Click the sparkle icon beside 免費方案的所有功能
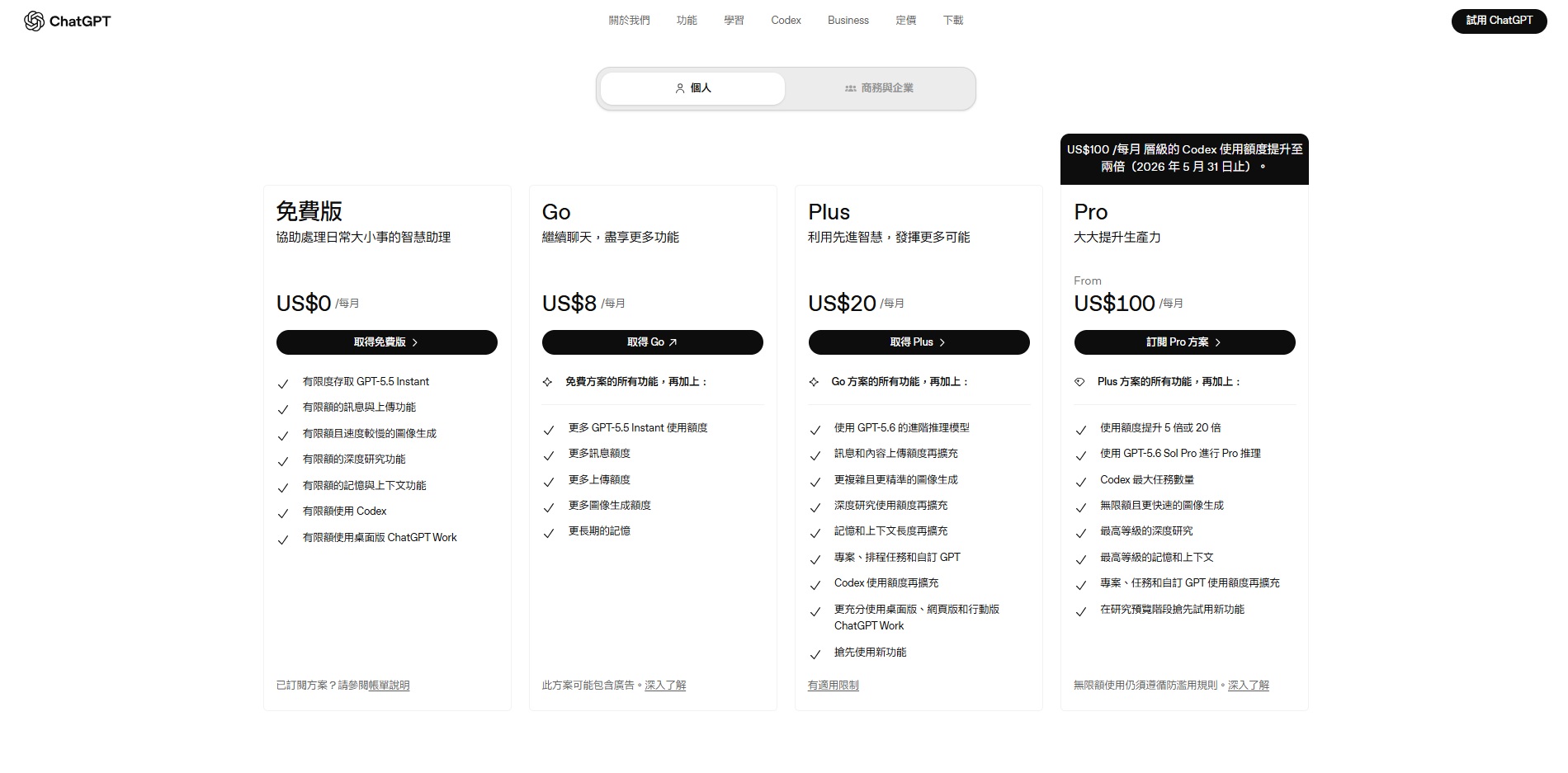The width and height of the screenshot is (1568, 773). pyautogui.click(x=547, y=382)
